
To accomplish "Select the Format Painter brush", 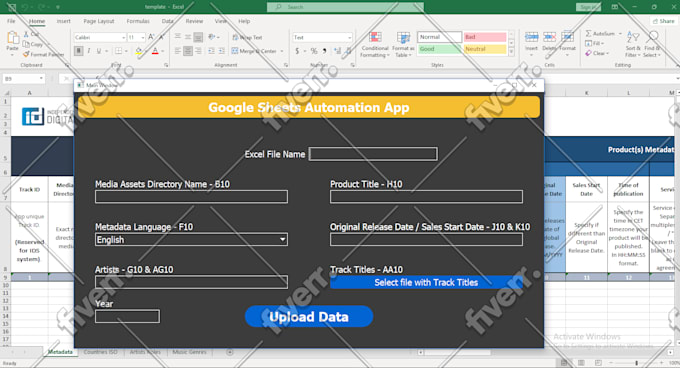I will pyautogui.click(x=26, y=54).
